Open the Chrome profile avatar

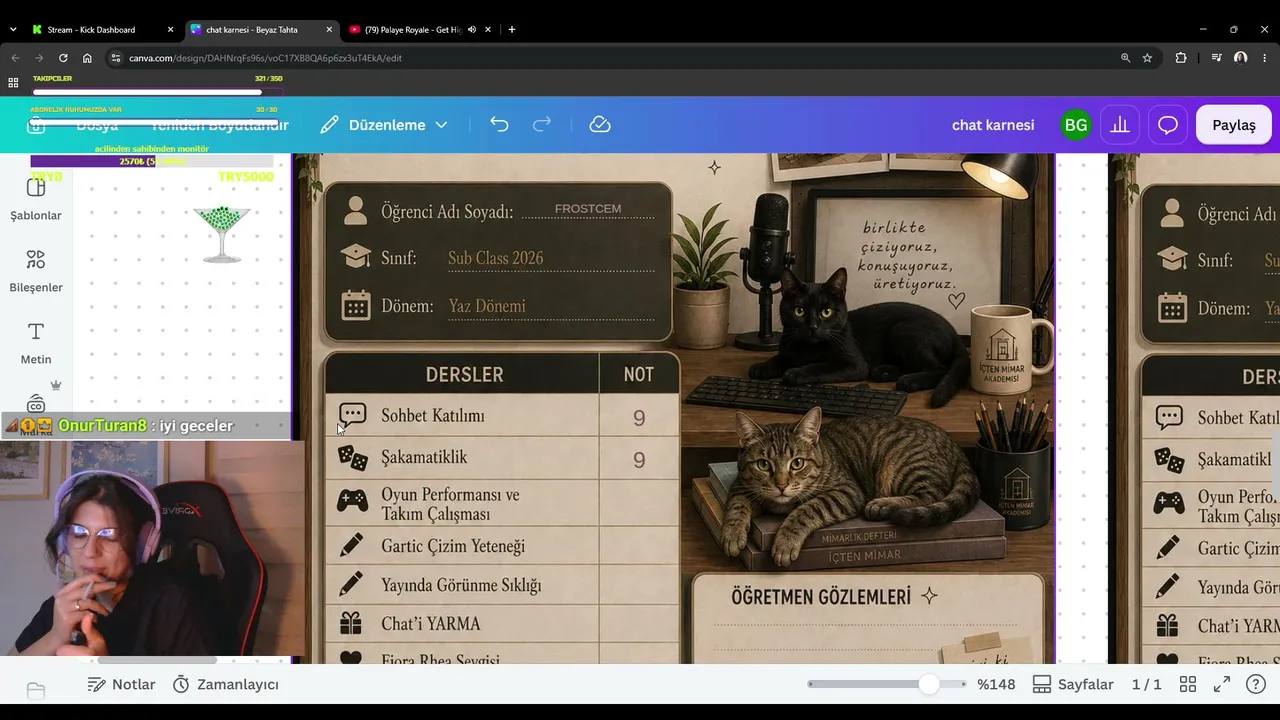coord(1241,58)
